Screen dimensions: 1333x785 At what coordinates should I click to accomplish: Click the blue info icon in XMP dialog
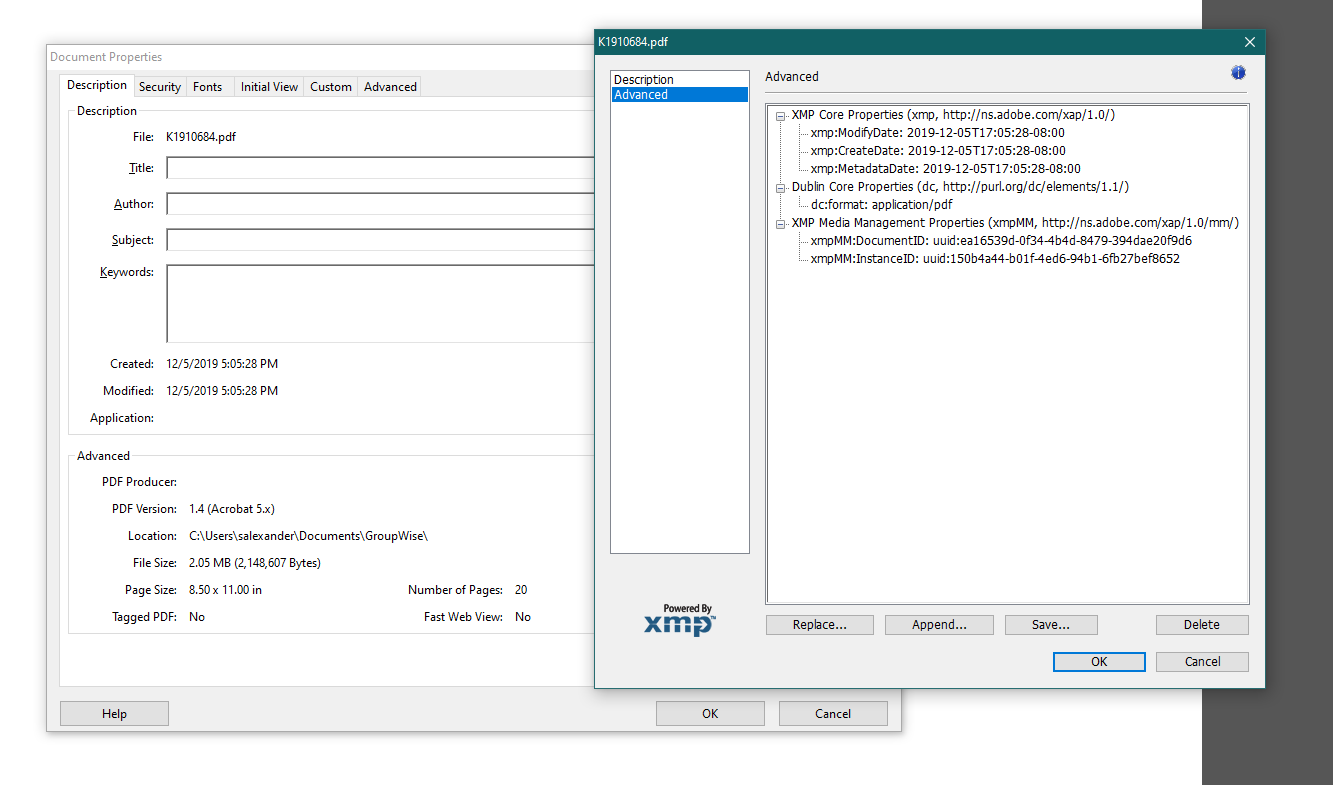click(x=1238, y=72)
